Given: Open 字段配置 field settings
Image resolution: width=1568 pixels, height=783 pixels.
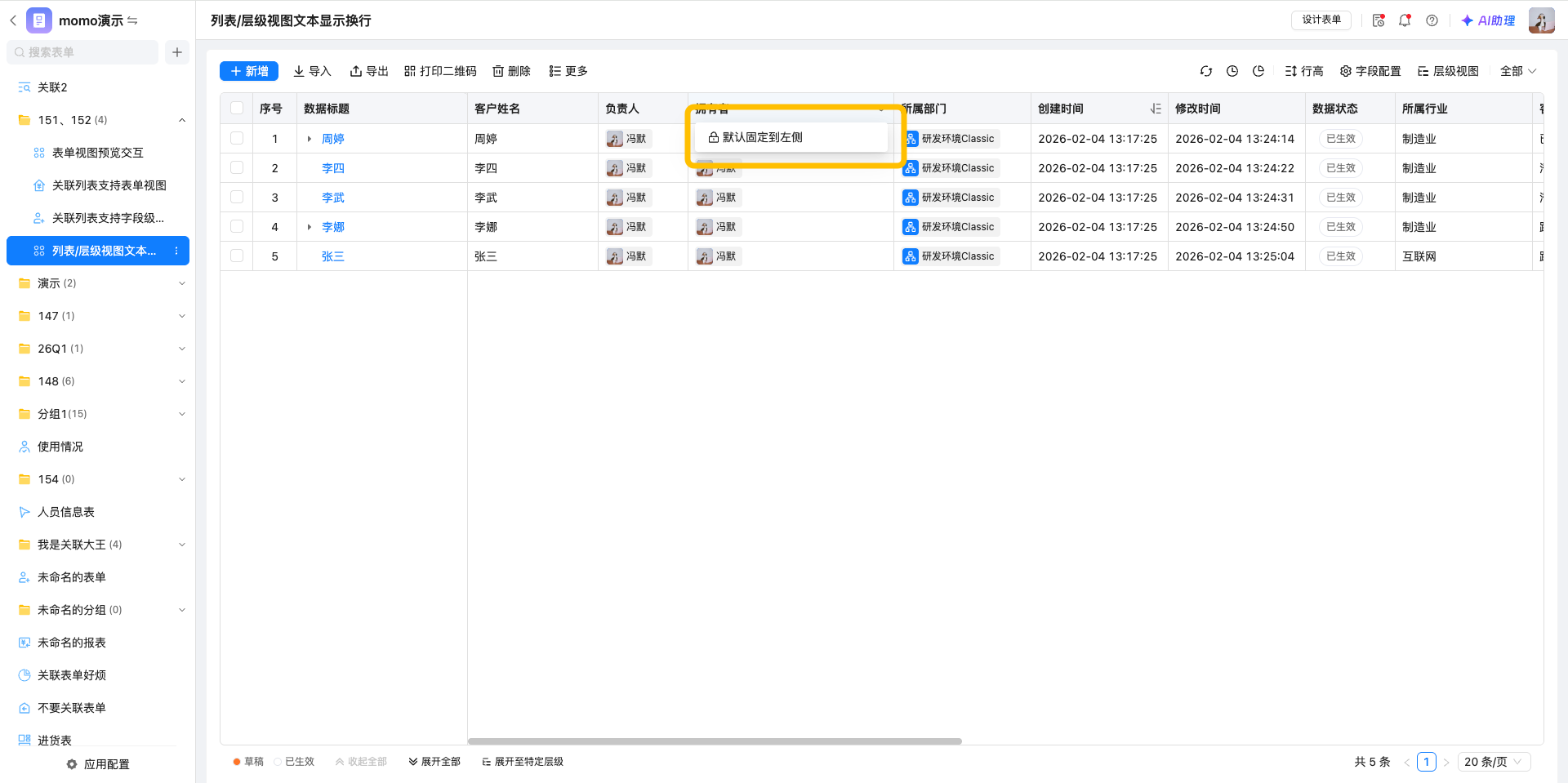Looking at the screenshot, I should (1370, 71).
